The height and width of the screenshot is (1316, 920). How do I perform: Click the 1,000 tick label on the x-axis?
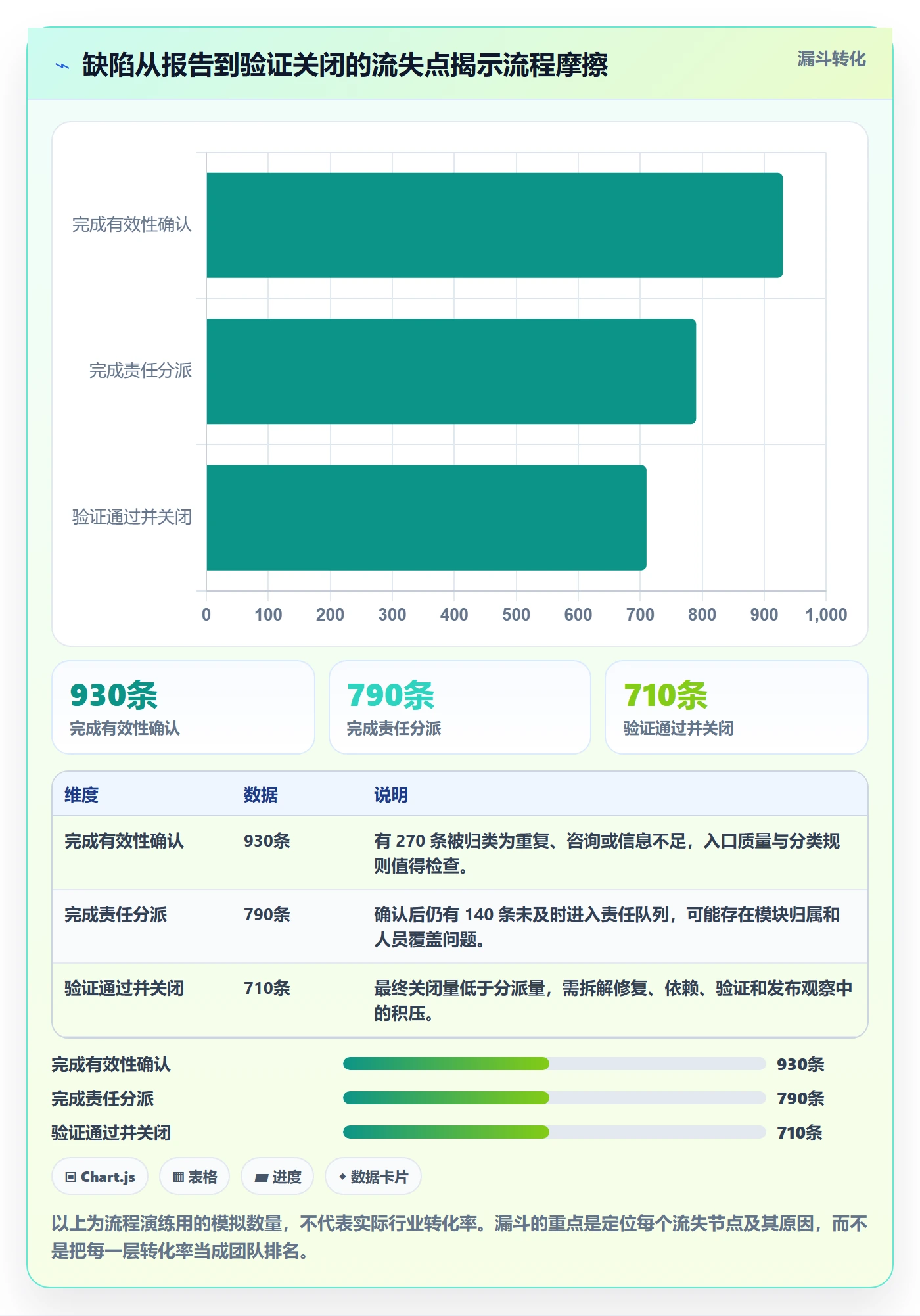click(826, 615)
